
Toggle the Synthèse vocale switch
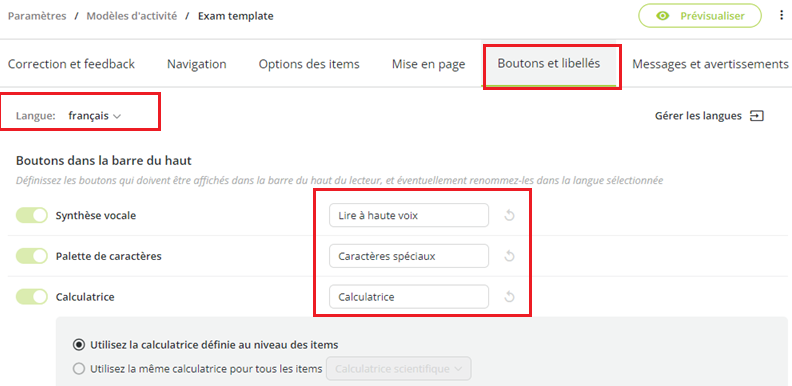point(32,216)
